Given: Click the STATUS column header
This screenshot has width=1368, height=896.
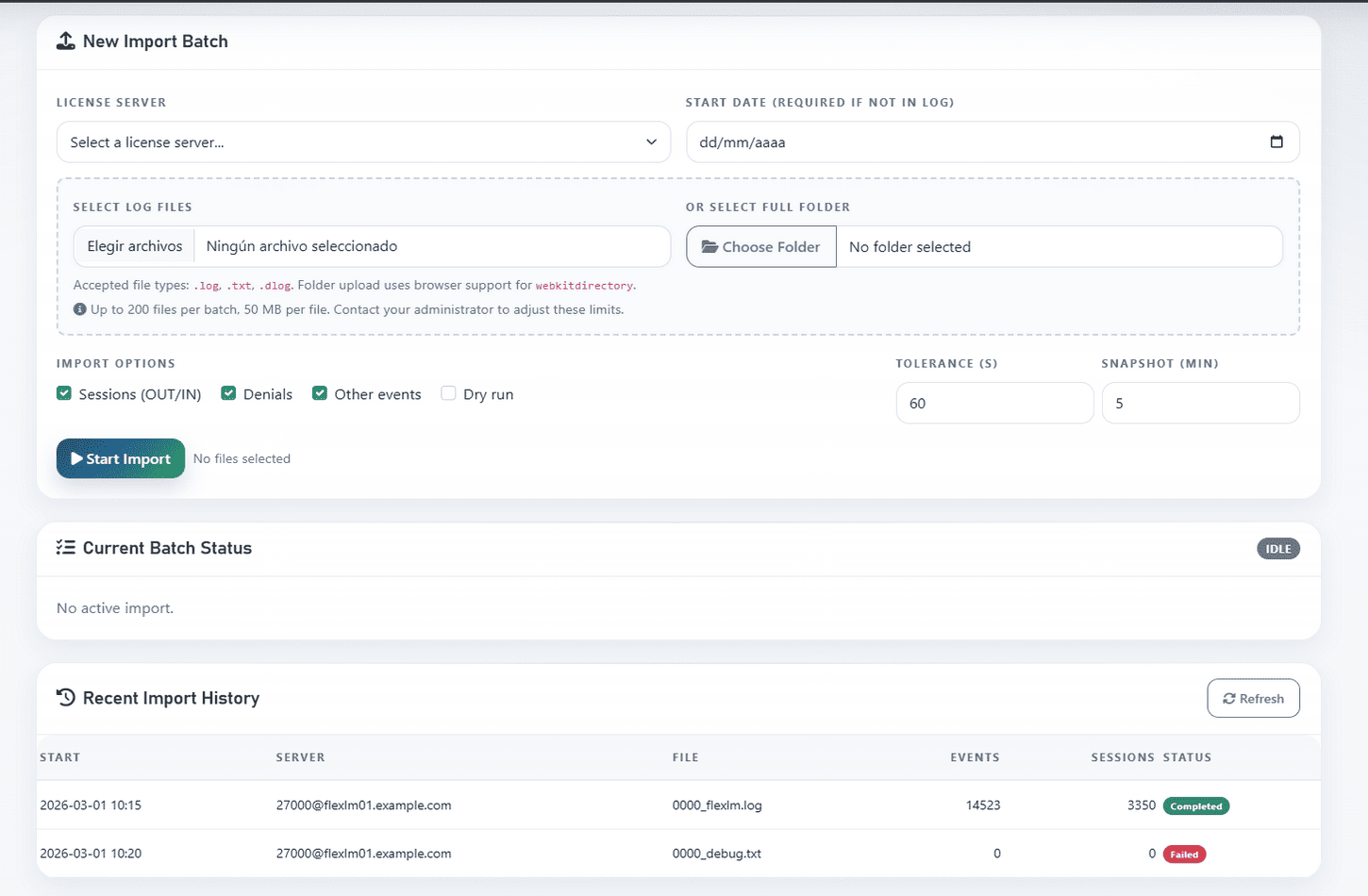Looking at the screenshot, I should 1187,757.
